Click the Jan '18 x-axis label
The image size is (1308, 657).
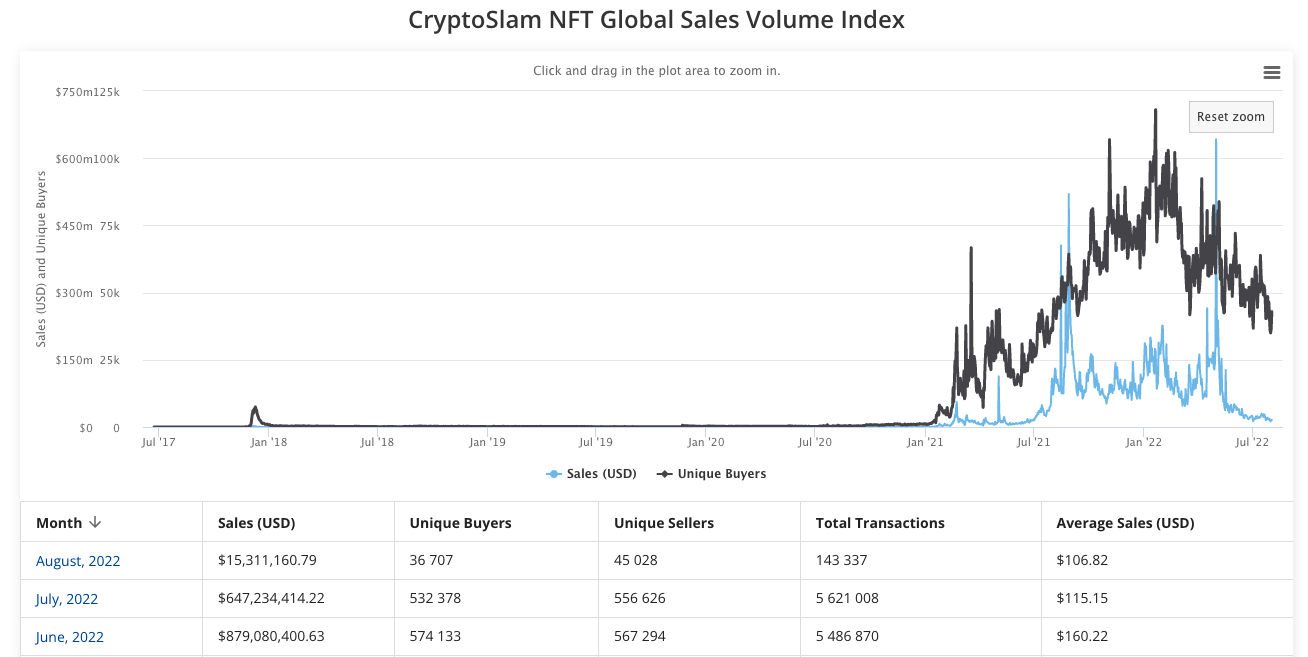click(266, 441)
